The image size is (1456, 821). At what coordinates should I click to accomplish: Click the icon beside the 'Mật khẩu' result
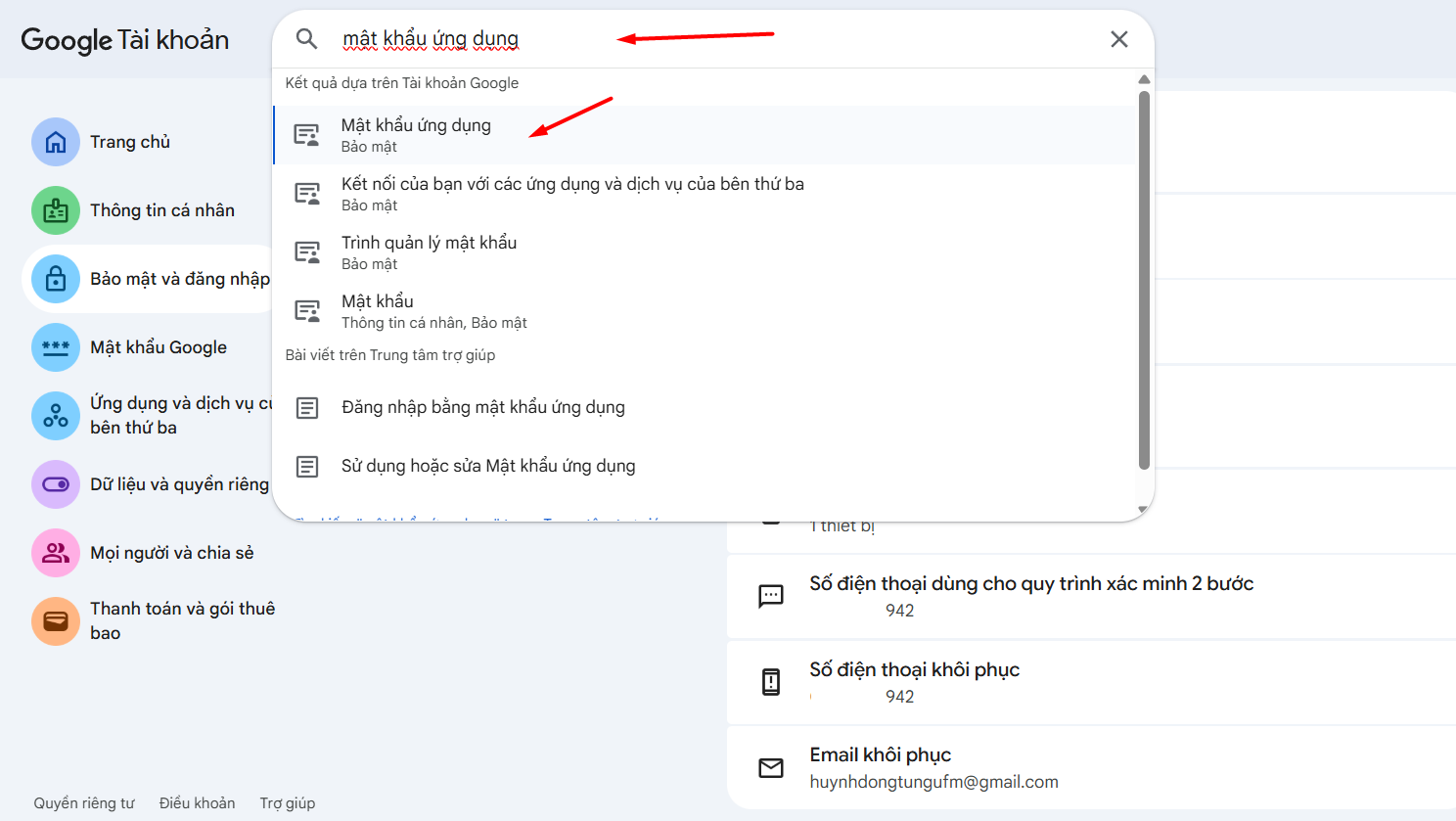coord(307,311)
